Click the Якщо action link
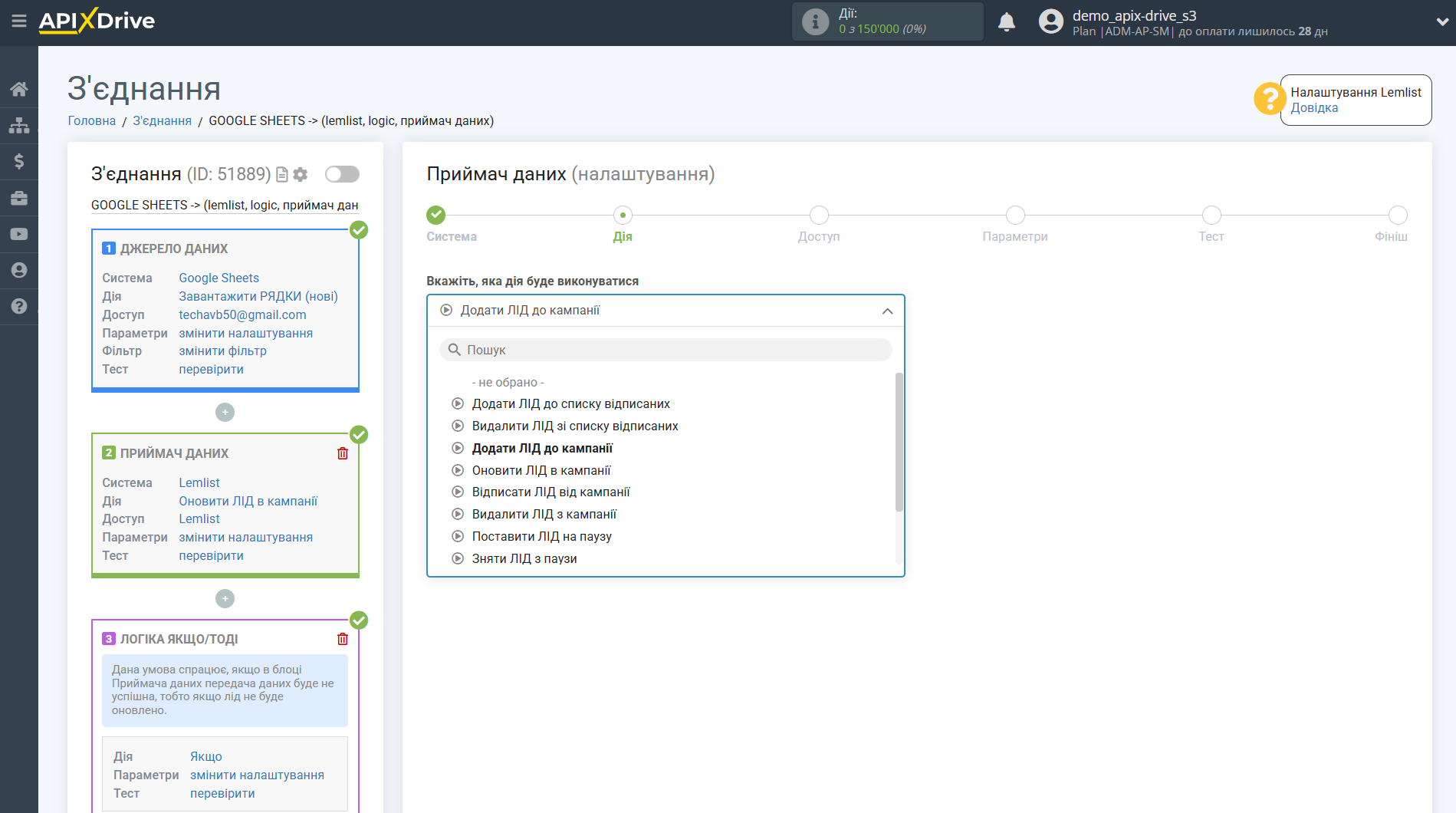This screenshot has height=813, width=1456. tap(206, 756)
